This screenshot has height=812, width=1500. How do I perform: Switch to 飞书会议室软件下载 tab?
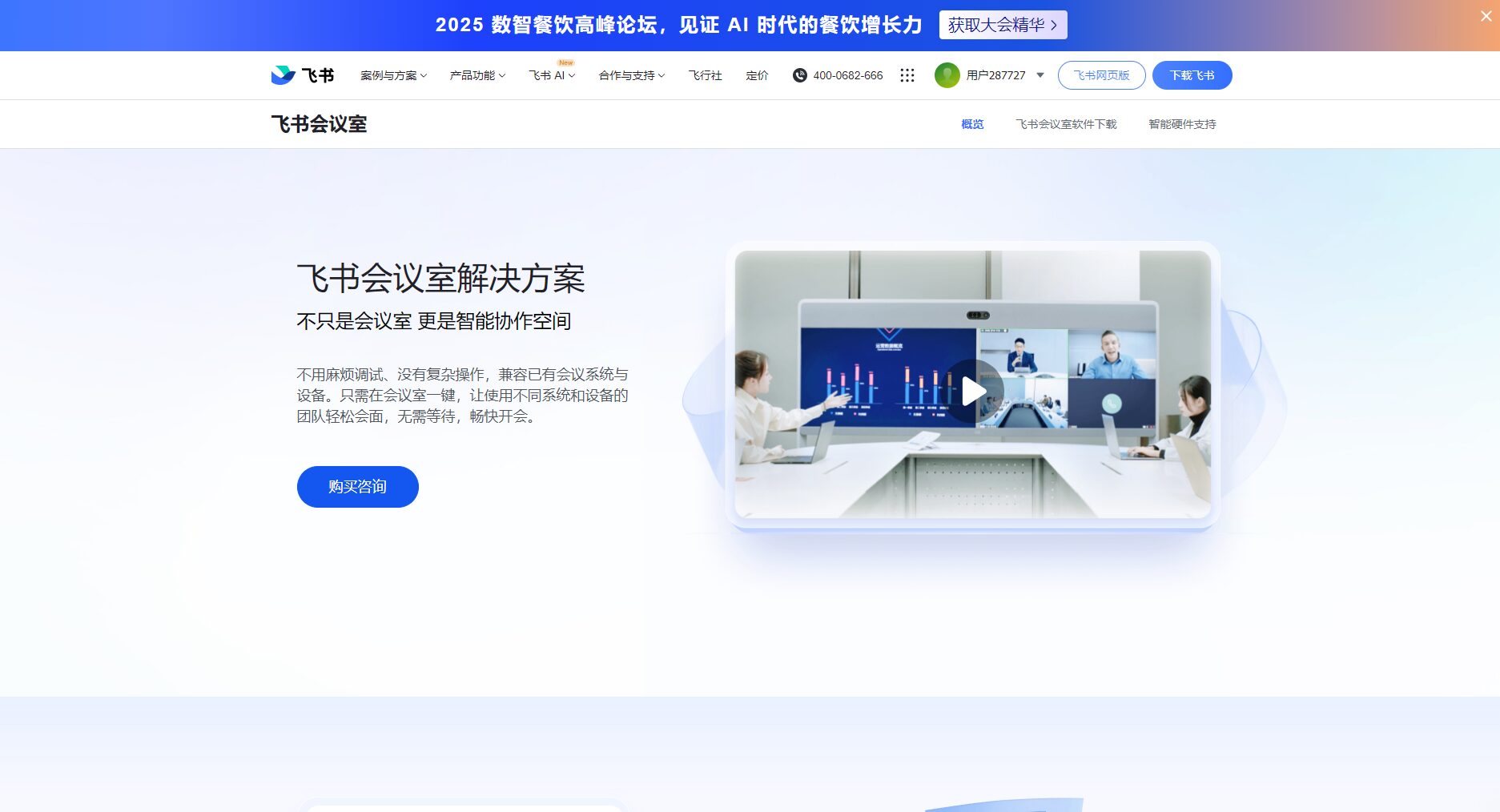click(1066, 124)
